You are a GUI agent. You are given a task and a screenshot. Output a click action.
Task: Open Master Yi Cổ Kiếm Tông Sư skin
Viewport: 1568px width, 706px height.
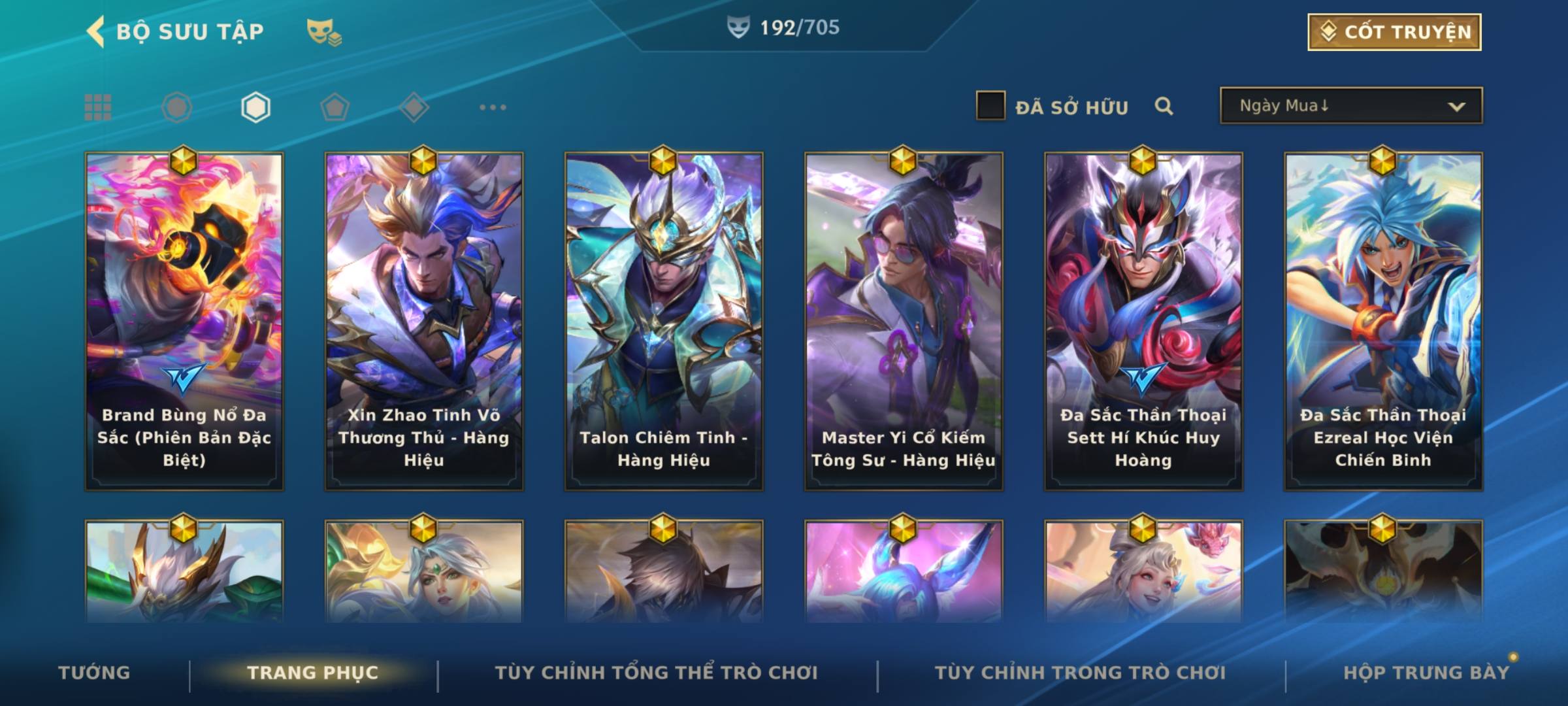click(904, 322)
